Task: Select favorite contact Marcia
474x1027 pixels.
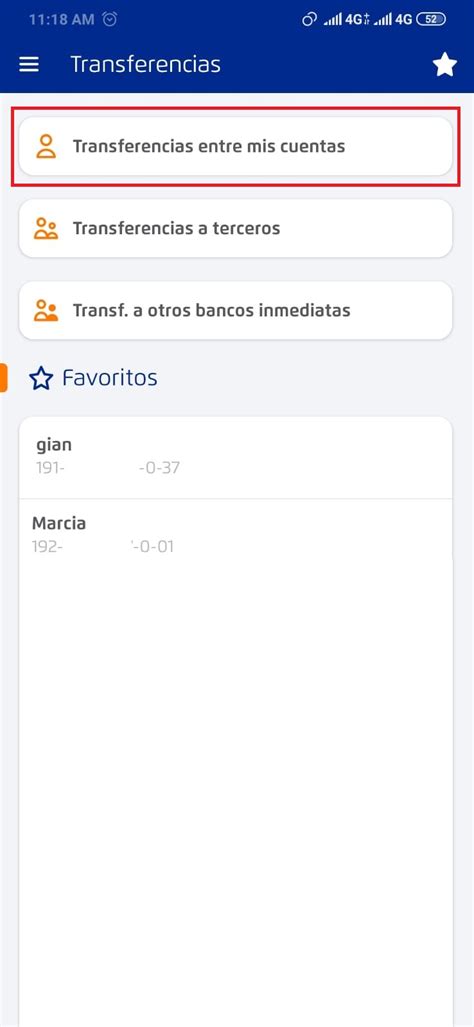Action: [236, 535]
